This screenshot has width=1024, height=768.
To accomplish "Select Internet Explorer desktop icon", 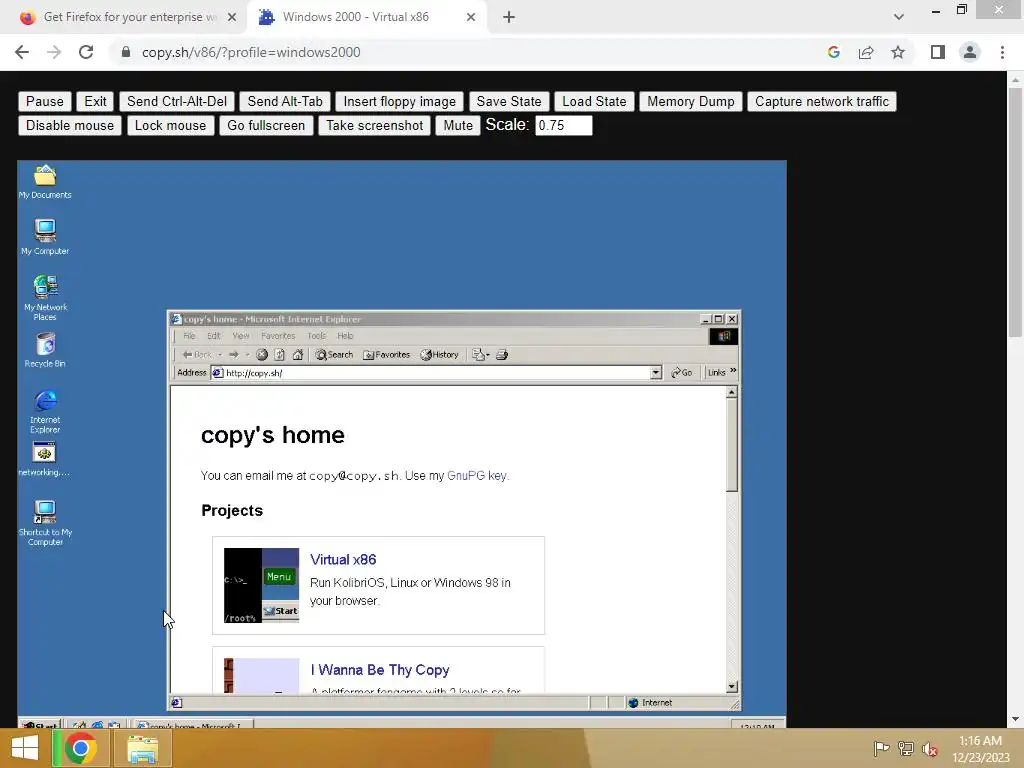I will [45, 411].
